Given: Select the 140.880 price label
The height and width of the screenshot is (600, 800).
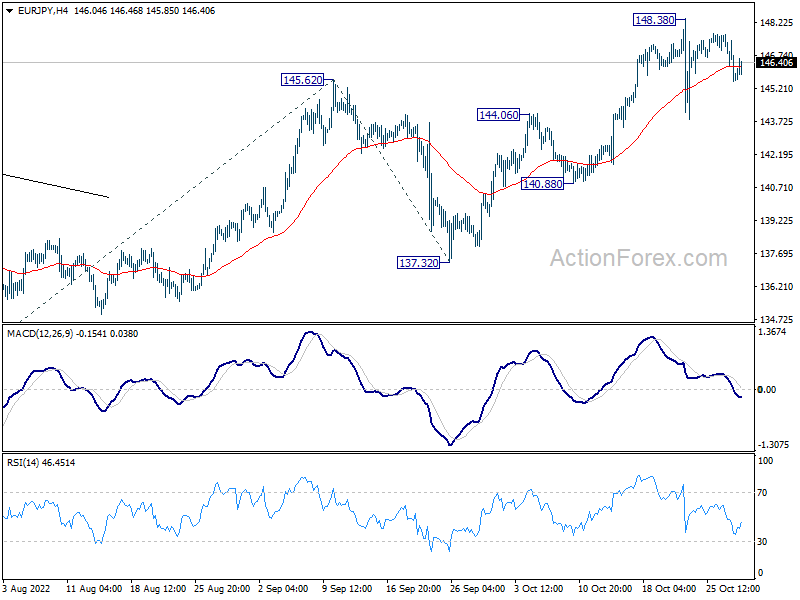Looking at the screenshot, I should (x=542, y=184).
